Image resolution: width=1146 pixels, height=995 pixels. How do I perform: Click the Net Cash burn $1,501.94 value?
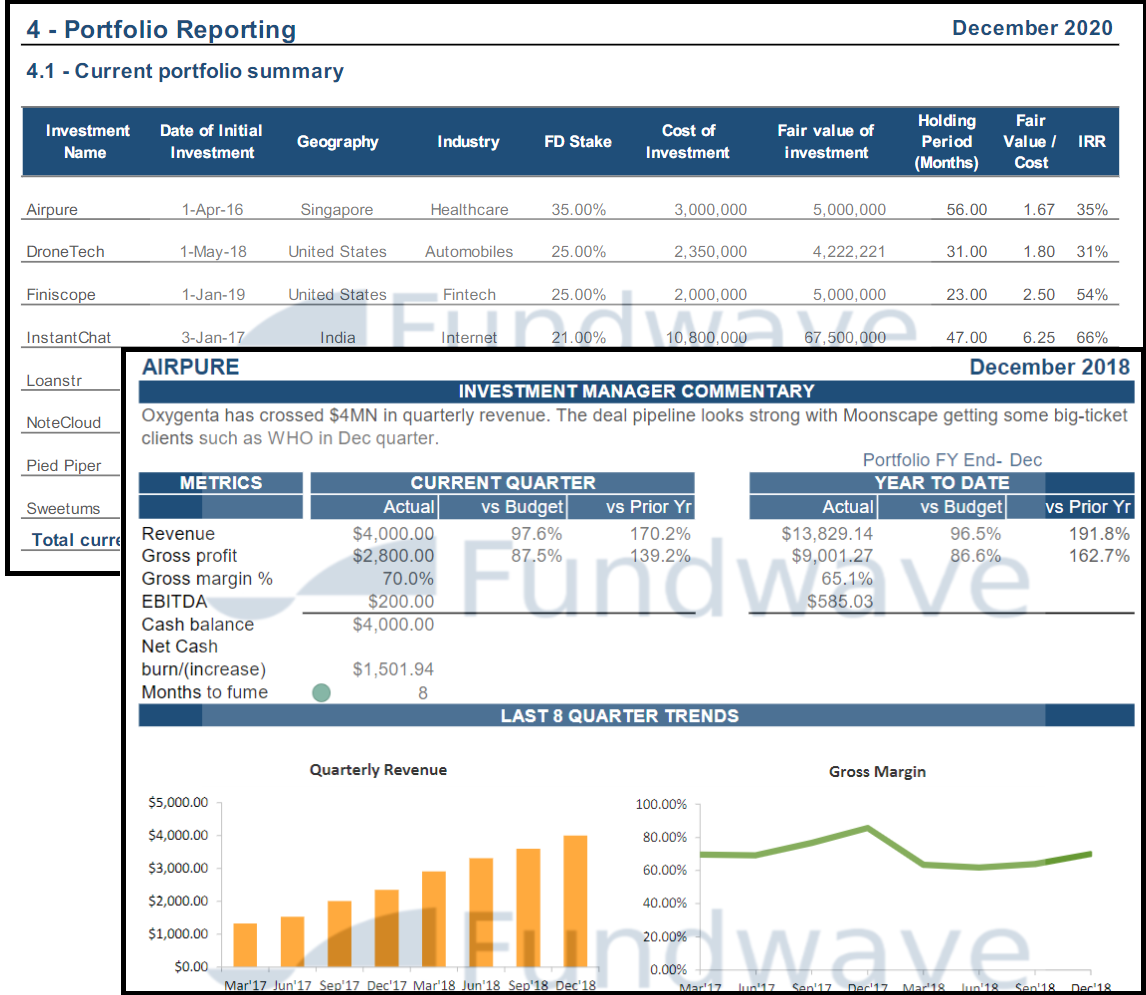pos(393,670)
